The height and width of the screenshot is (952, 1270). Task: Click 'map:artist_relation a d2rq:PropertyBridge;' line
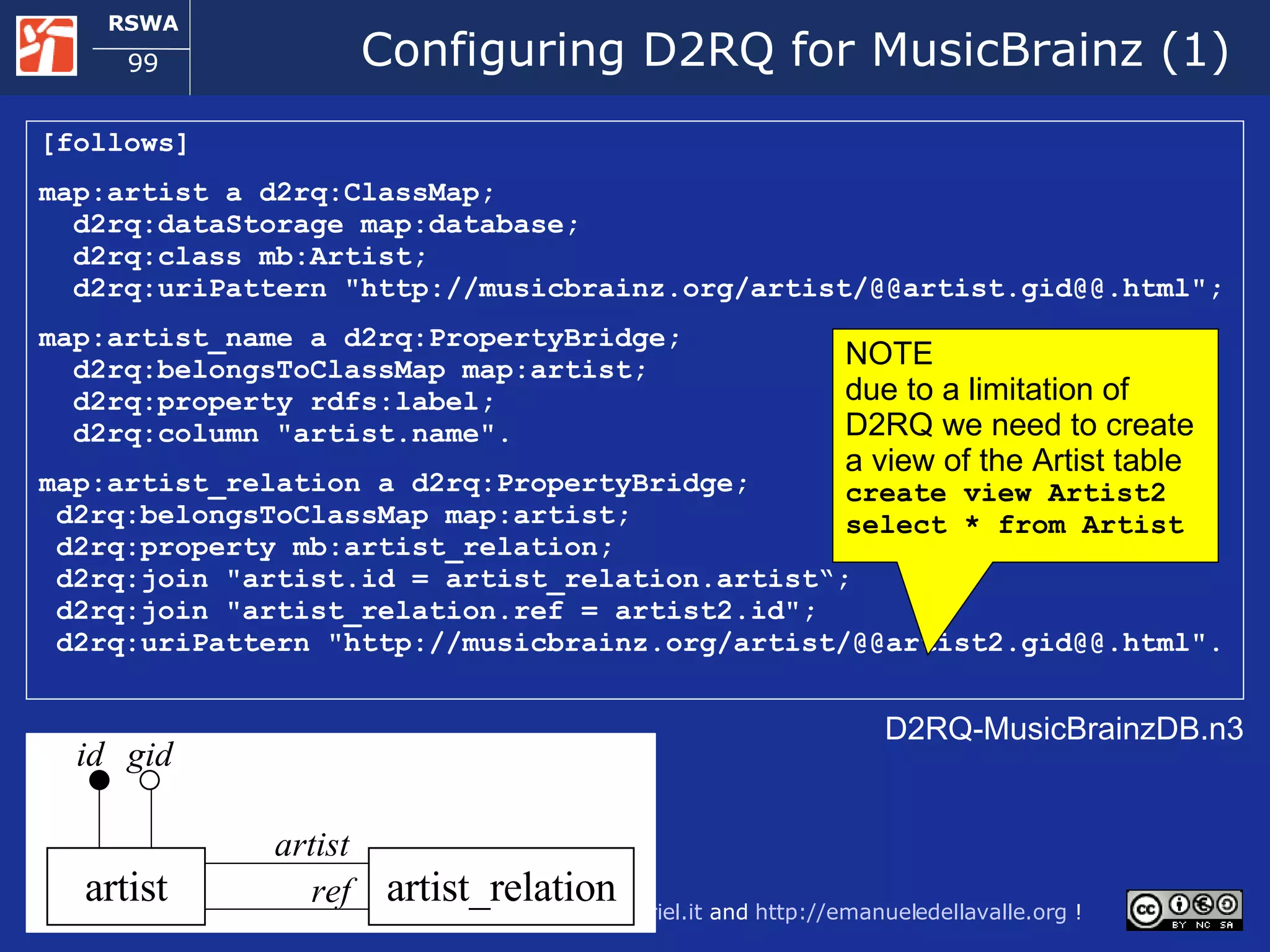[x=393, y=483]
